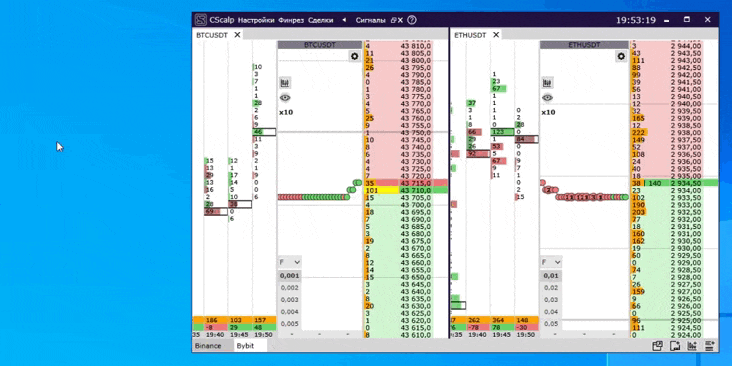This screenshot has height=366, width=732.
Task: Select the 0,002 volume button for BTCUSDT
Action: pos(290,288)
